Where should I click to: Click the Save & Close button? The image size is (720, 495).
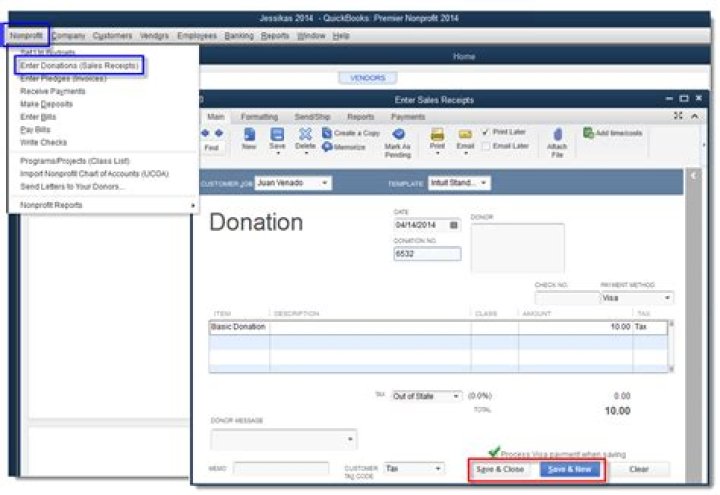click(x=500, y=469)
